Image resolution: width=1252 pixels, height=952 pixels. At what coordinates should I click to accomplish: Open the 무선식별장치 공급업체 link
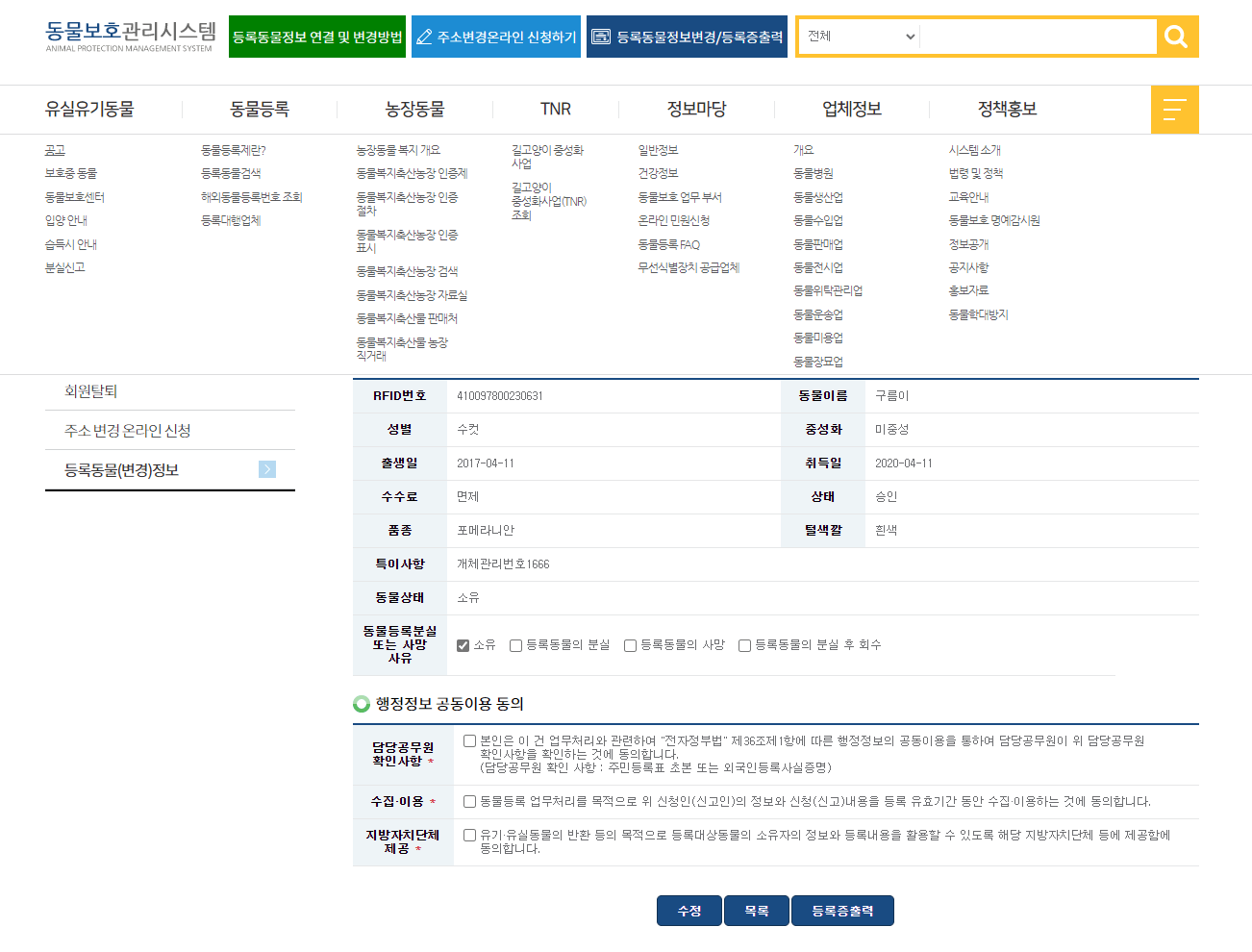point(689,267)
